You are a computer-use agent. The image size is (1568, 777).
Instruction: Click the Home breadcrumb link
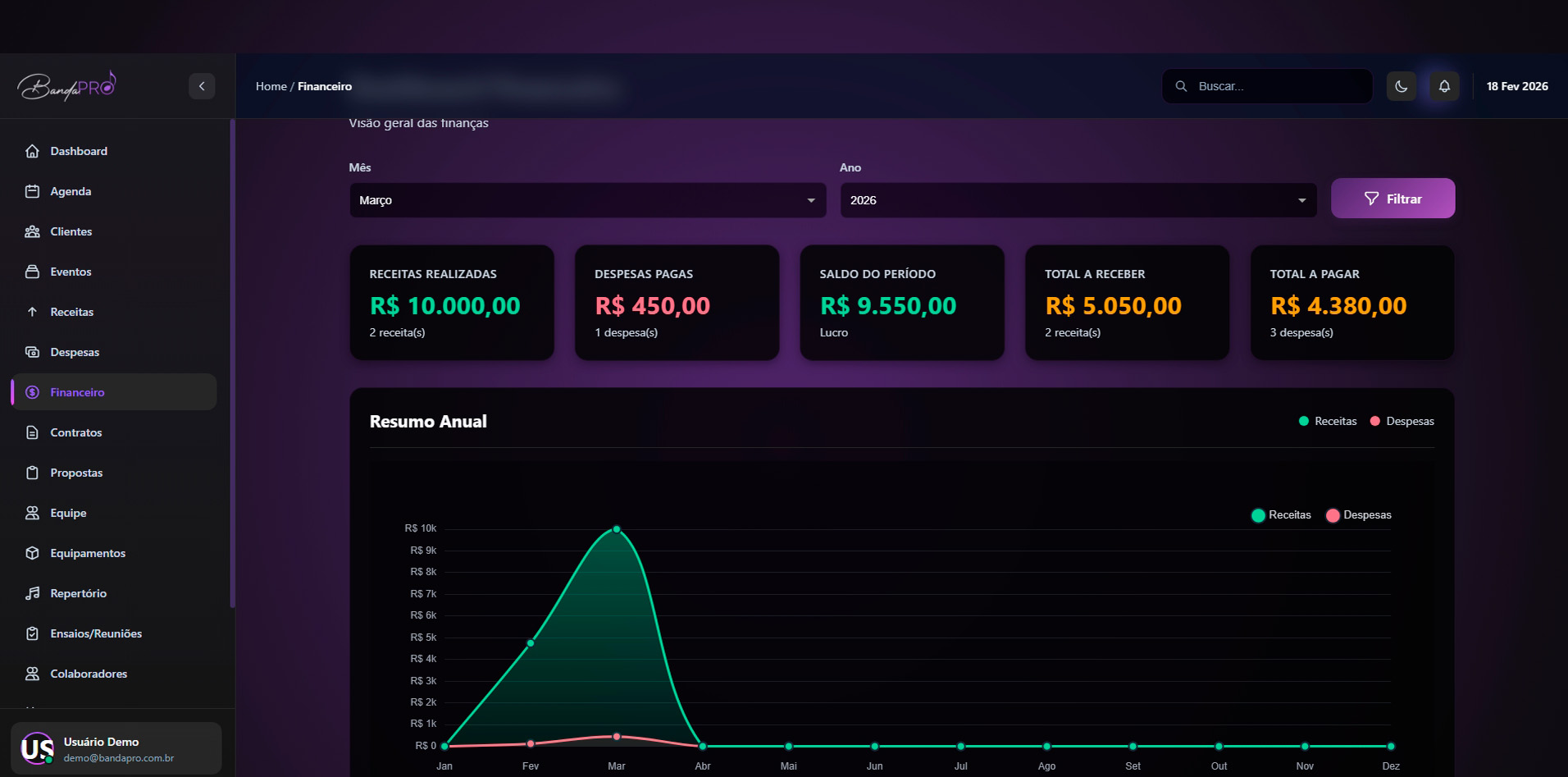tap(271, 86)
